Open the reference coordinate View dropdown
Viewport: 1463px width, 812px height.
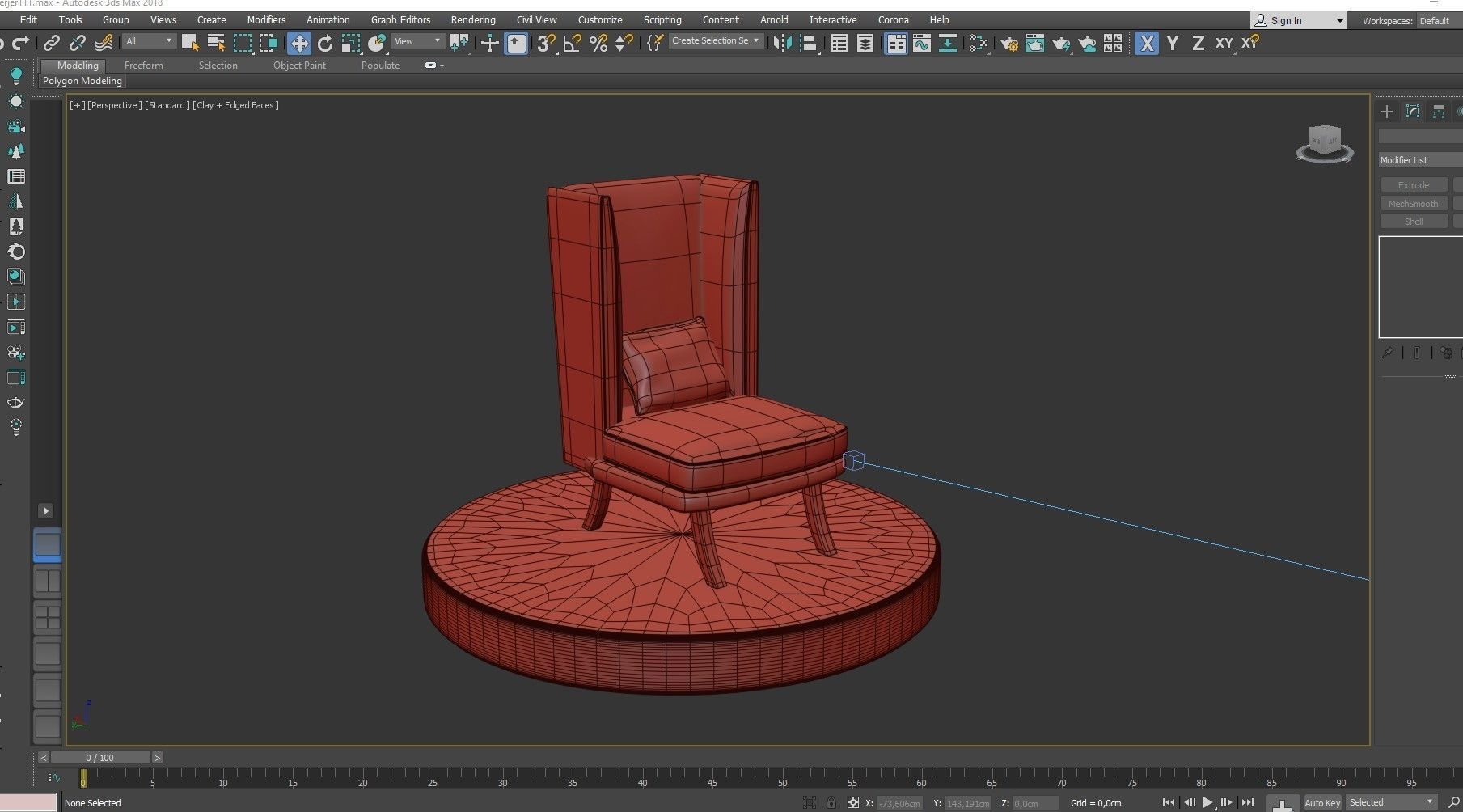[417, 40]
